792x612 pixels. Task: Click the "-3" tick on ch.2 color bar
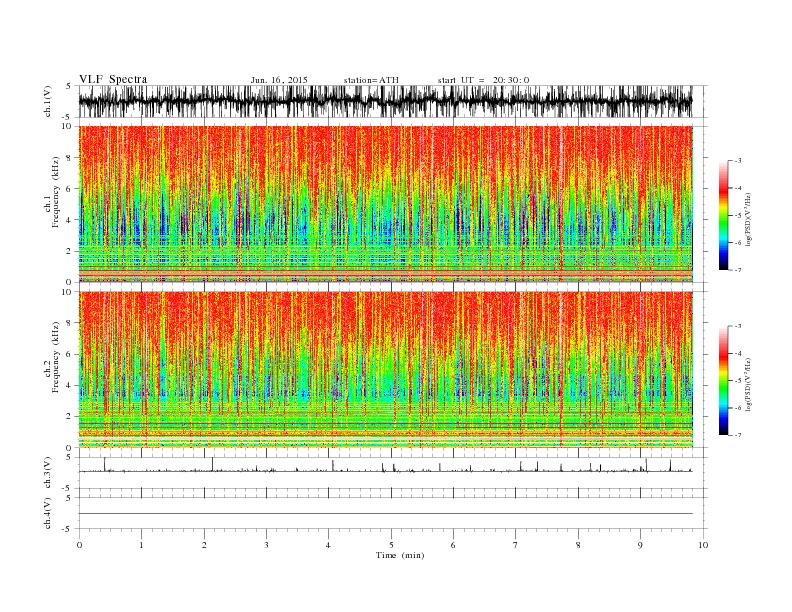click(x=738, y=326)
